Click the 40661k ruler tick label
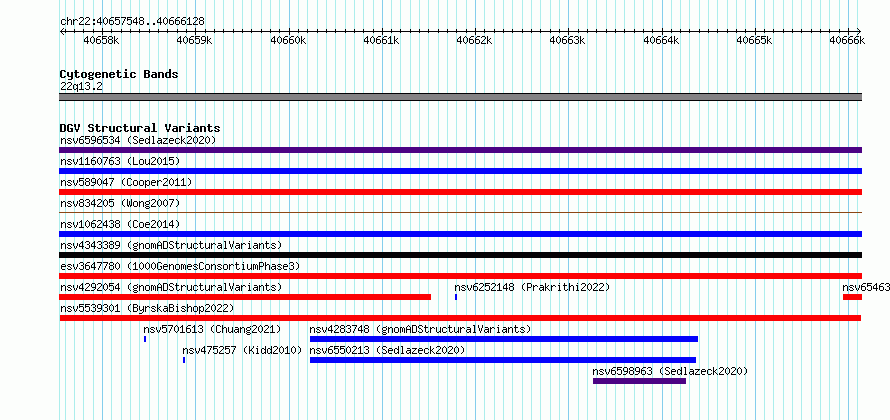Viewport: 890px width, 420px height. pyautogui.click(x=381, y=40)
